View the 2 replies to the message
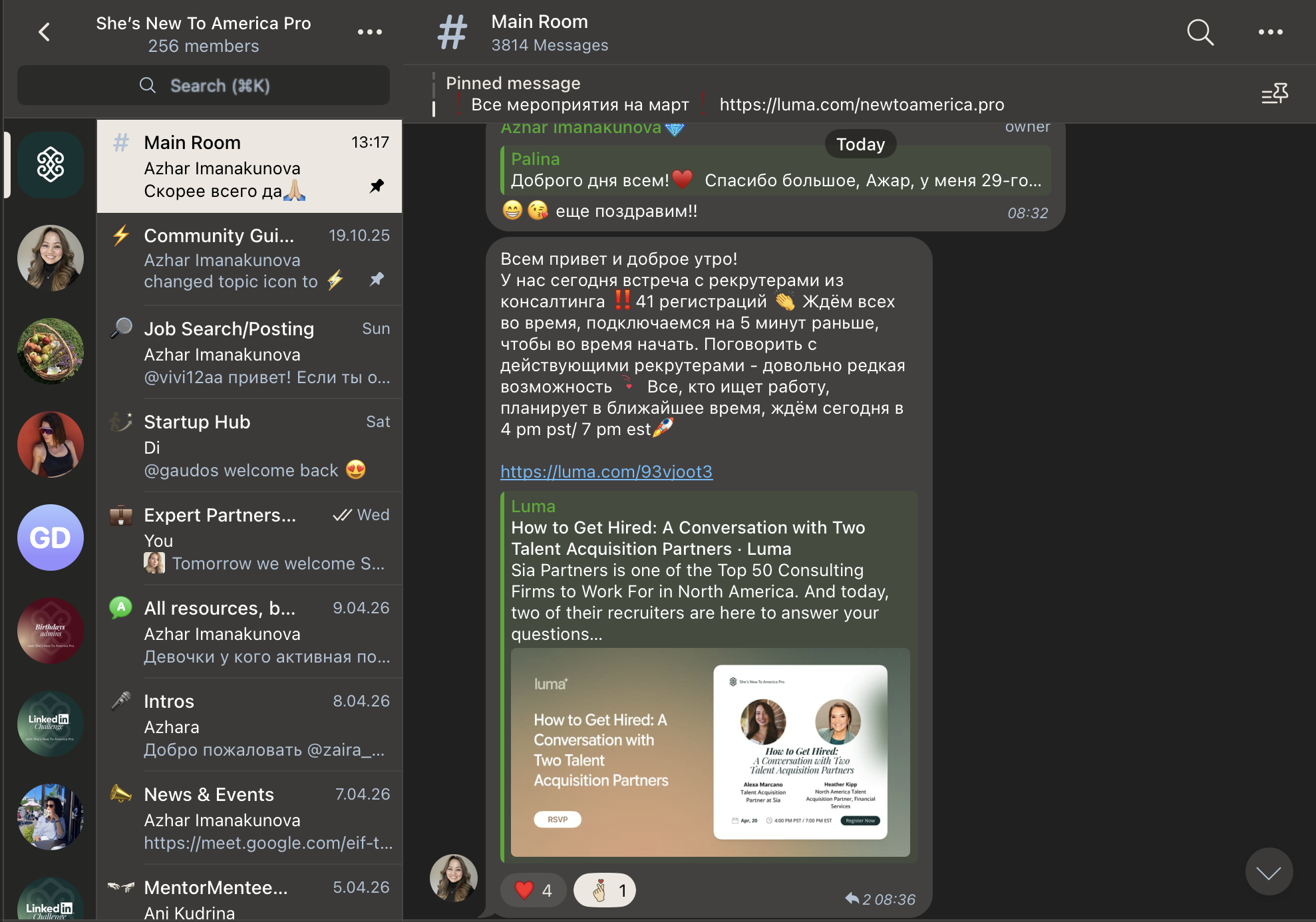 tap(857, 899)
